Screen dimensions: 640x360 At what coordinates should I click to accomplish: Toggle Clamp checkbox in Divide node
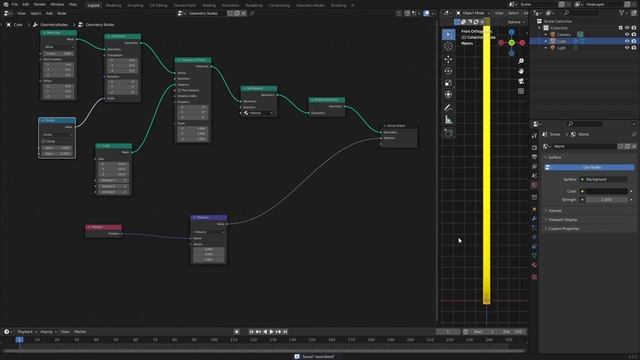tap(44, 141)
